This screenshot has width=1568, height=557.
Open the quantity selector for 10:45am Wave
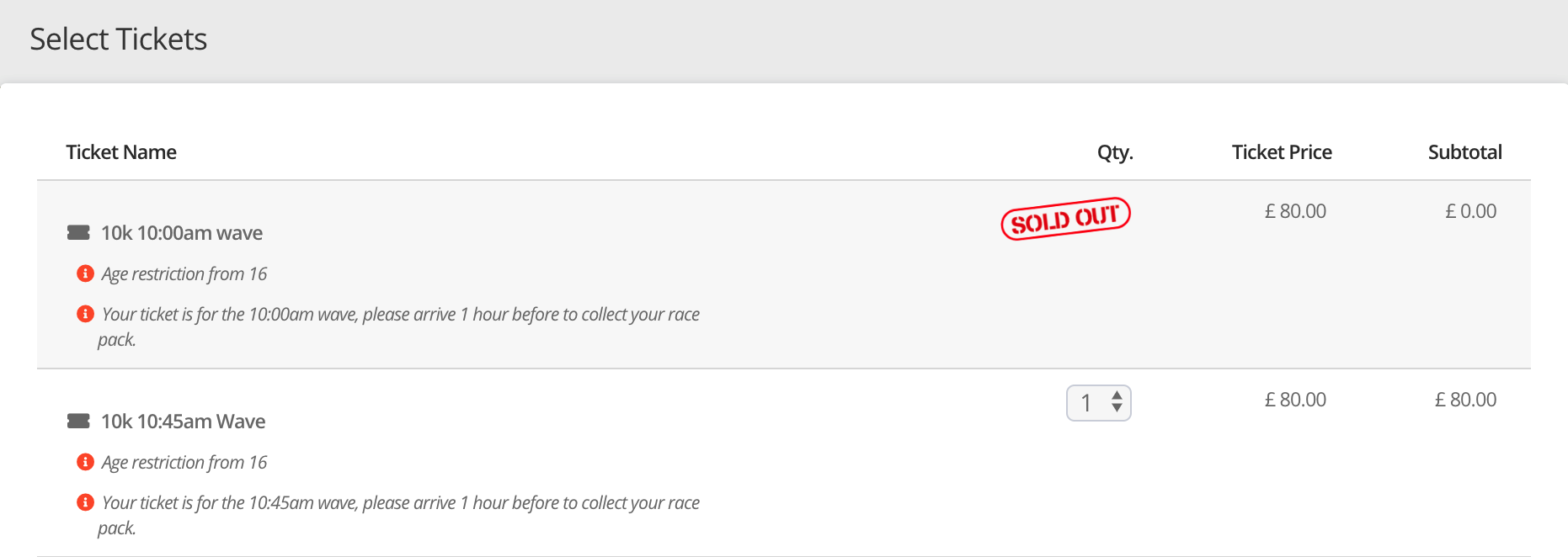tap(1091, 403)
